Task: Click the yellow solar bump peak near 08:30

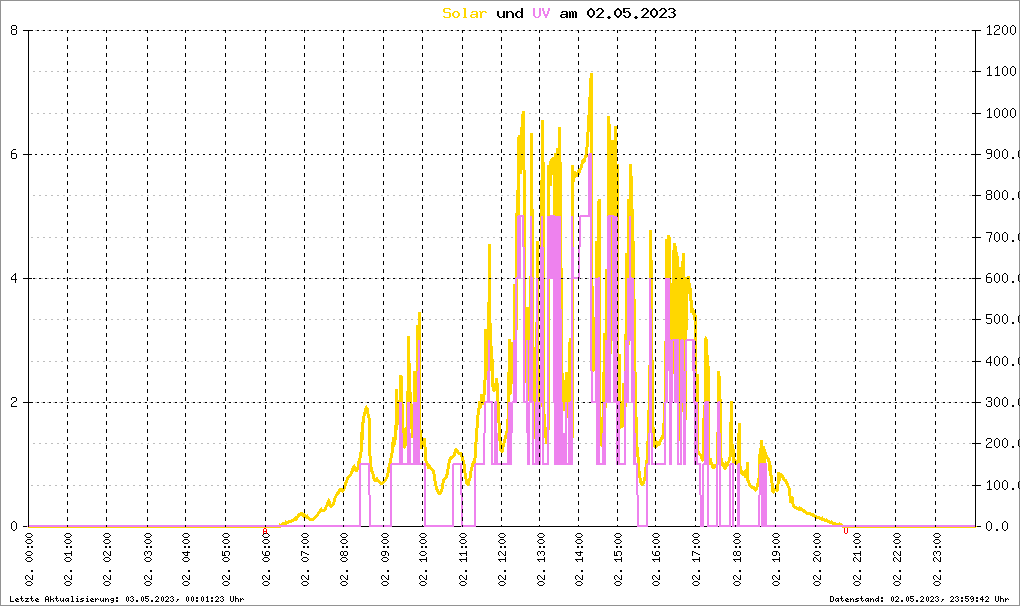Action: tap(366, 408)
